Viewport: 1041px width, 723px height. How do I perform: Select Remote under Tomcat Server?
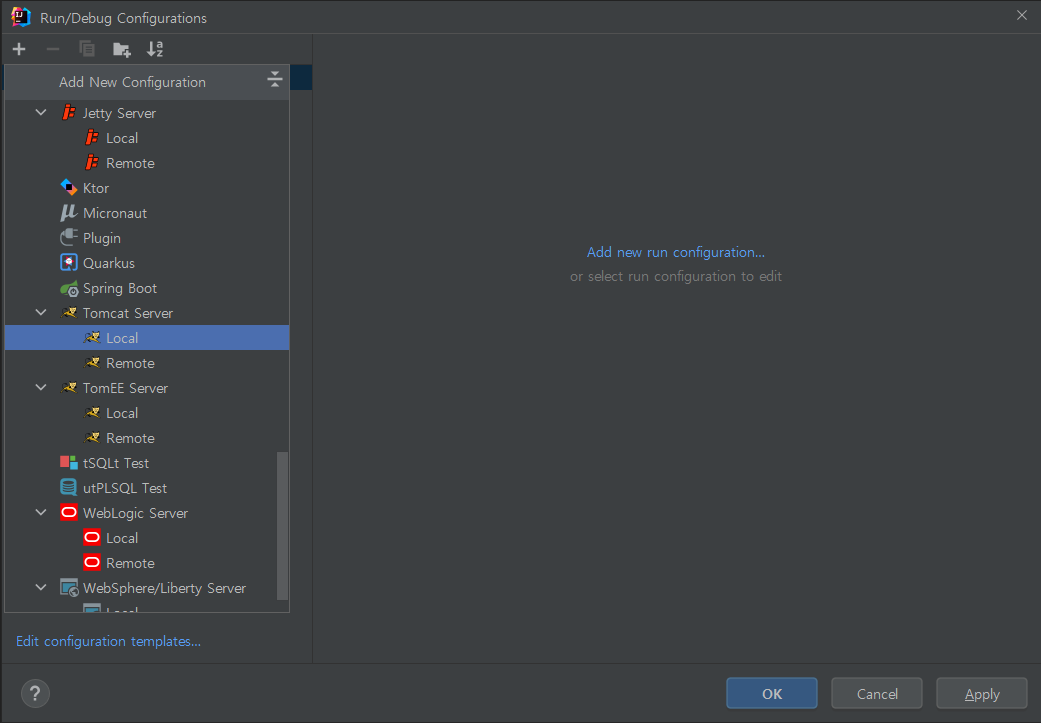147,363
